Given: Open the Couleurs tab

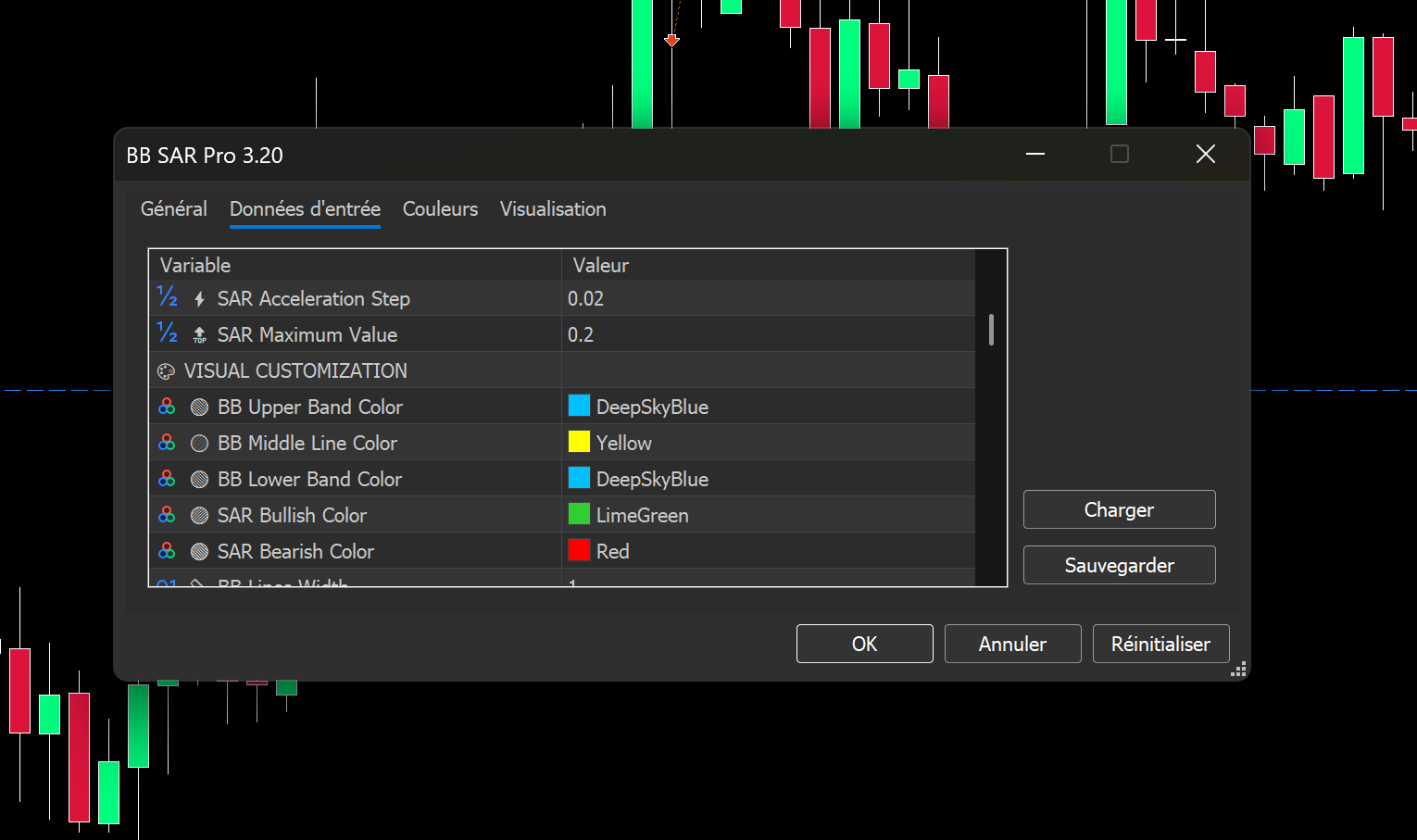Looking at the screenshot, I should click(x=440, y=209).
